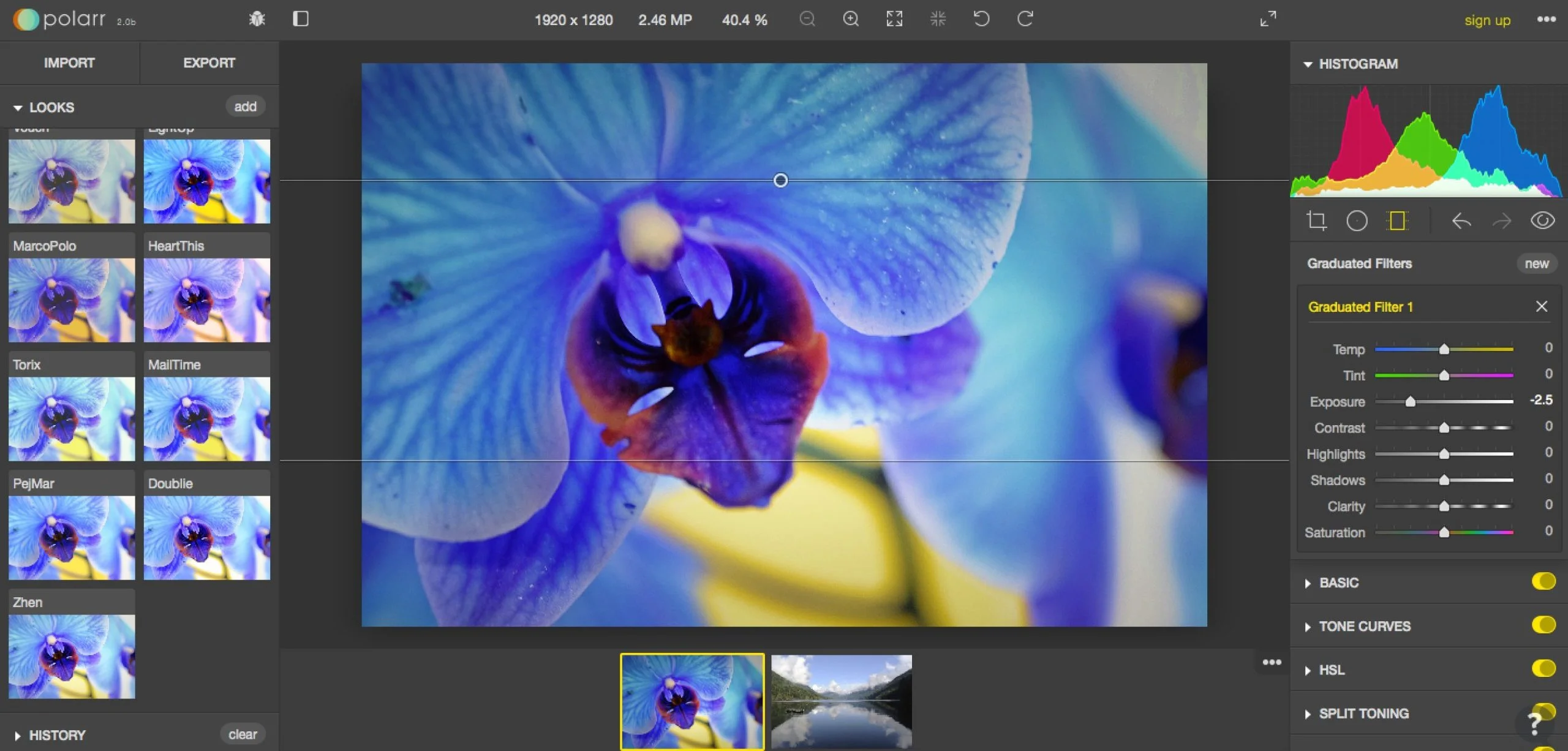Toggle the HSL switch
Screen dimensions: 1568x751
click(1543, 668)
